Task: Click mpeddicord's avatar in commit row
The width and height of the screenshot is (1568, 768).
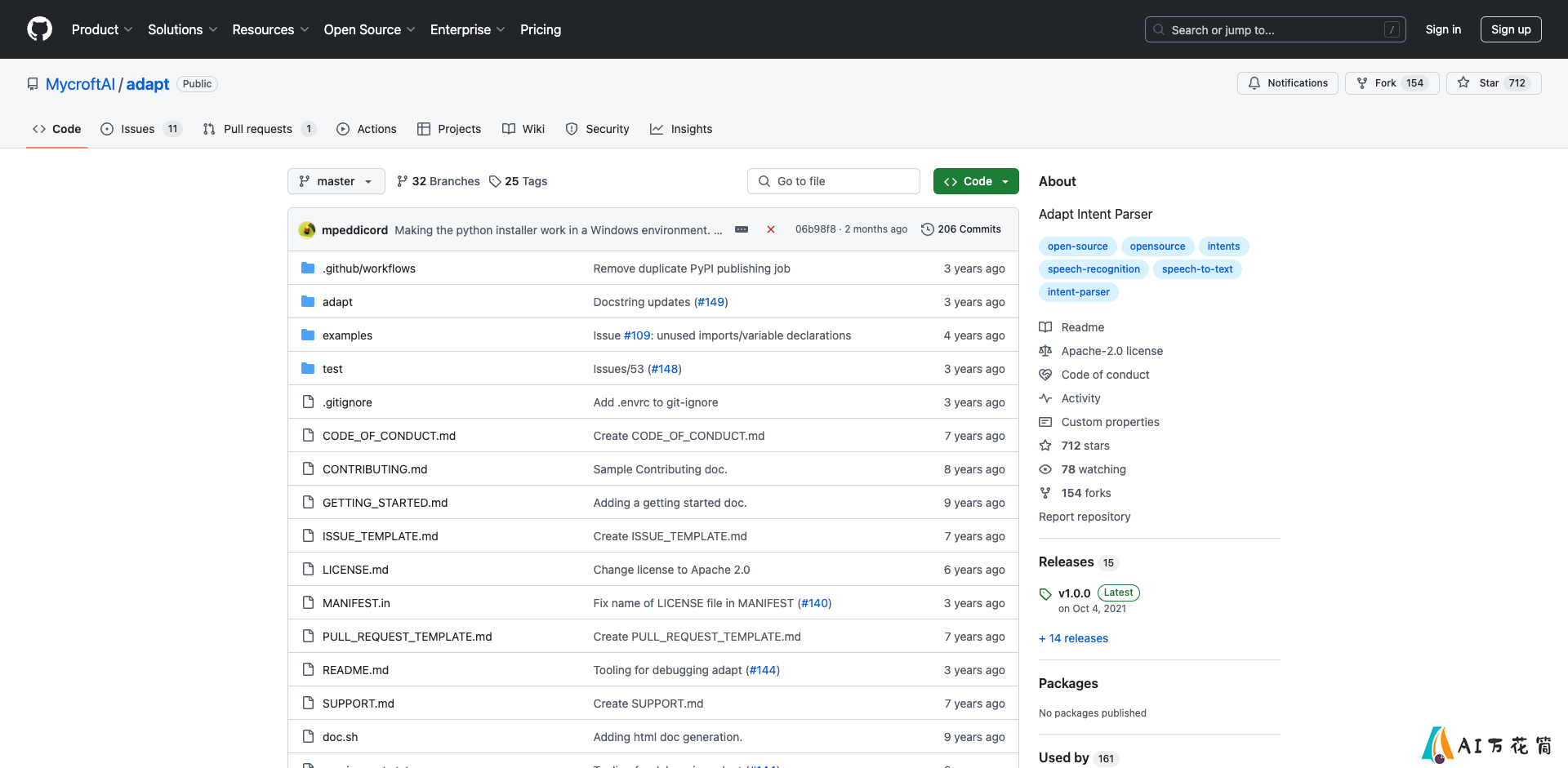Action: coord(307,230)
